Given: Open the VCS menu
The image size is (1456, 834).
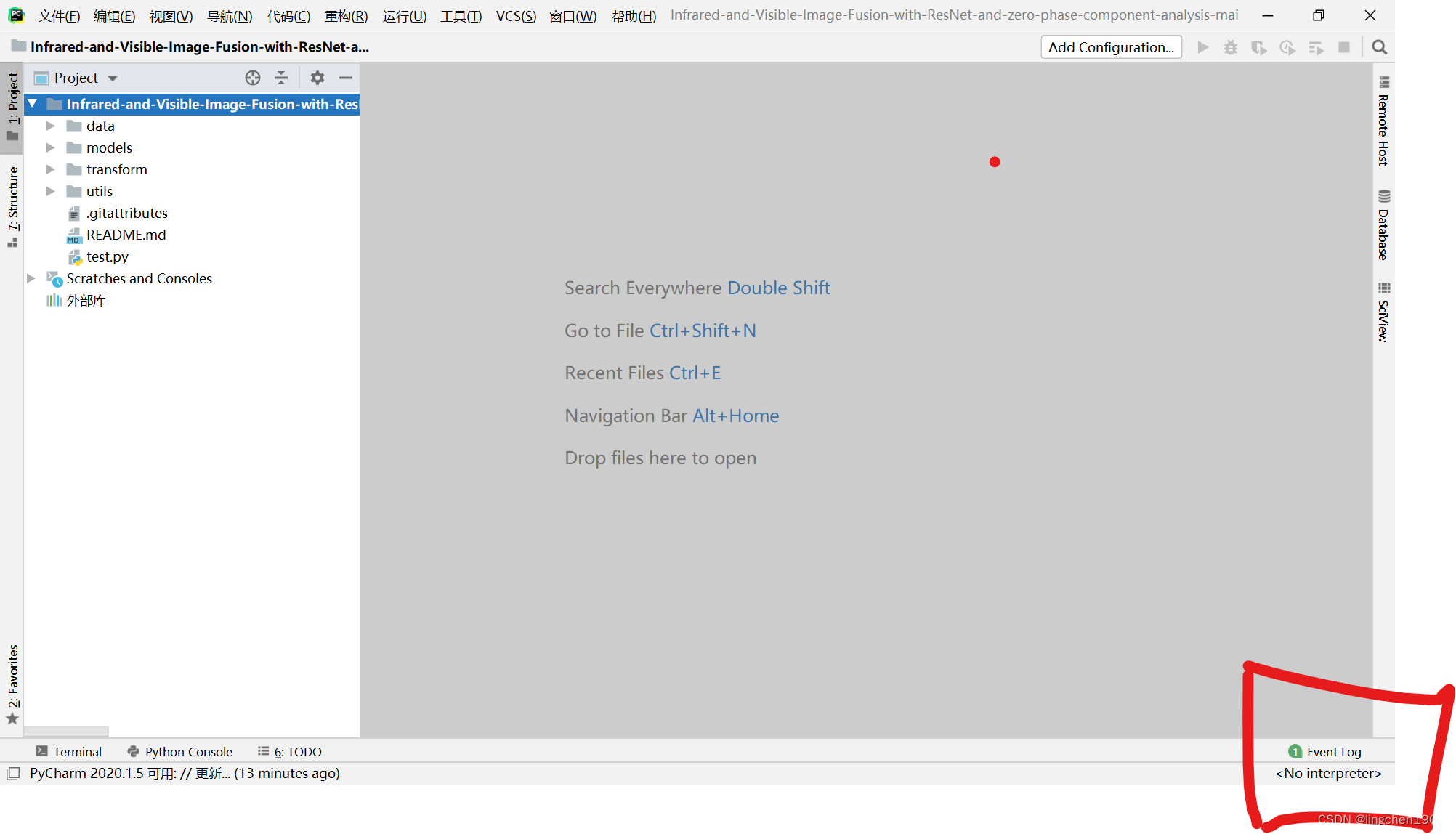Looking at the screenshot, I should tap(515, 15).
